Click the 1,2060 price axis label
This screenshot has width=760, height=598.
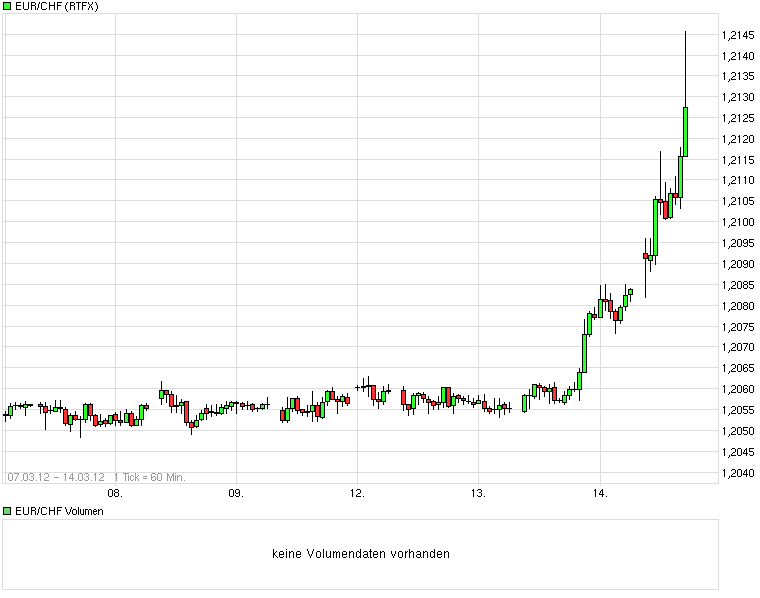click(x=738, y=389)
